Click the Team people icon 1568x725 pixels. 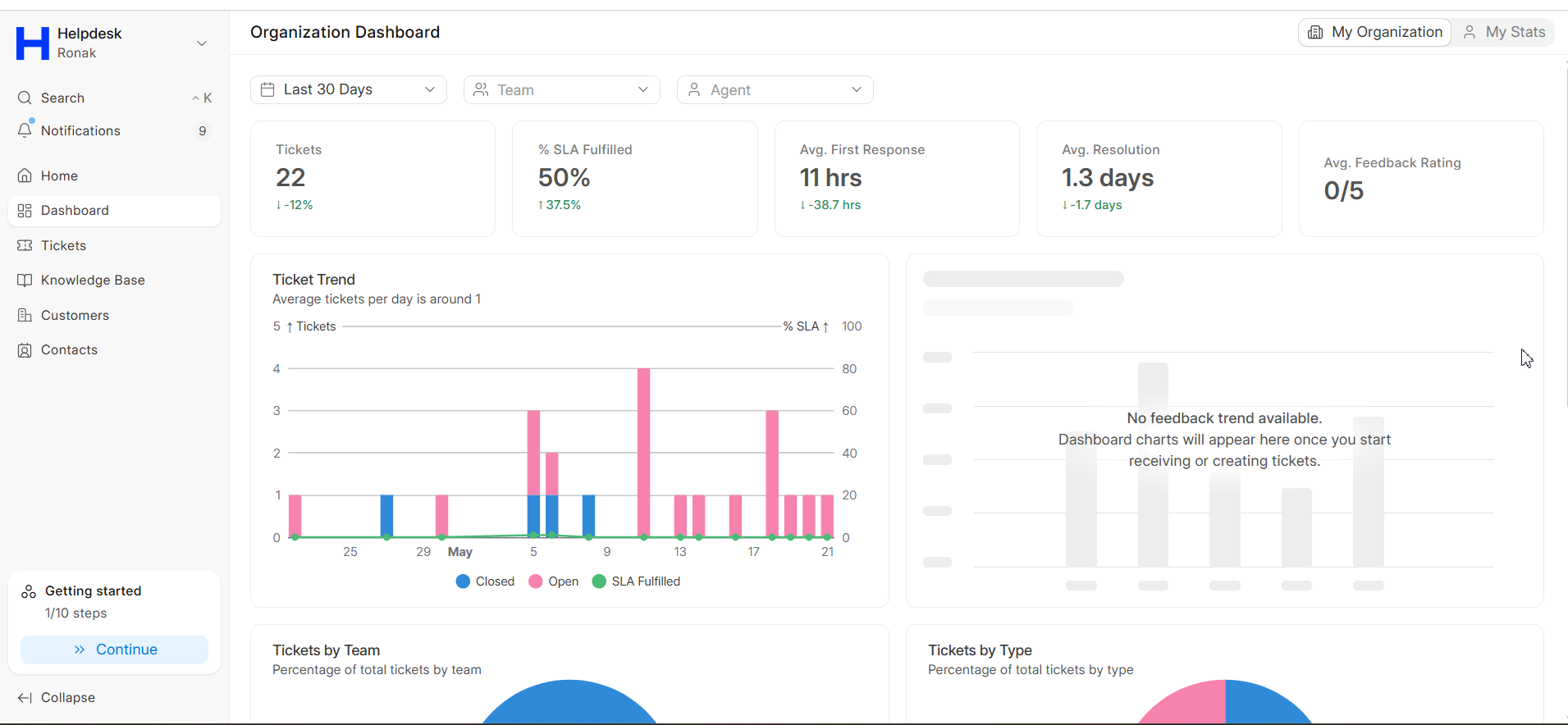[482, 89]
